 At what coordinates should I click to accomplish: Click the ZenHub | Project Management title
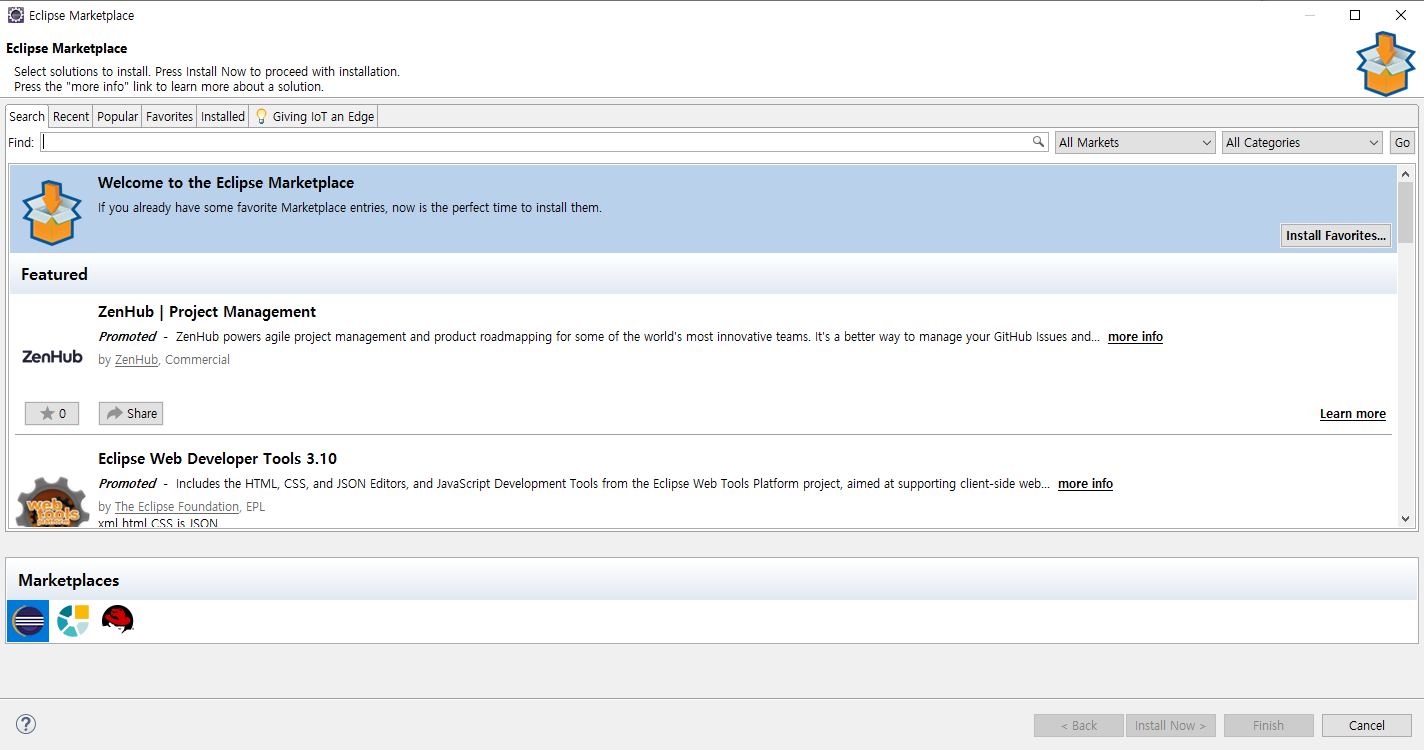(207, 312)
